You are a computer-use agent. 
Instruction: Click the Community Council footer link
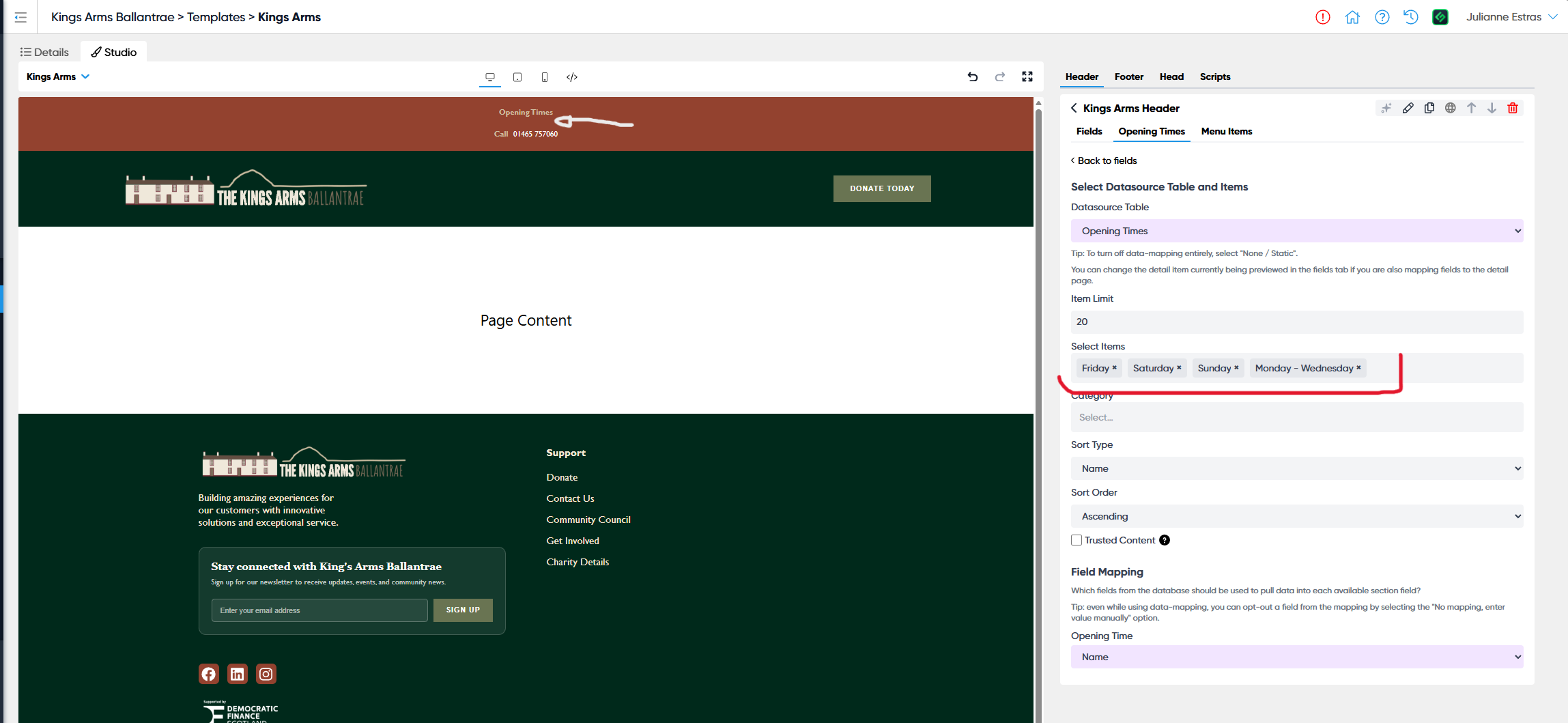588,520
